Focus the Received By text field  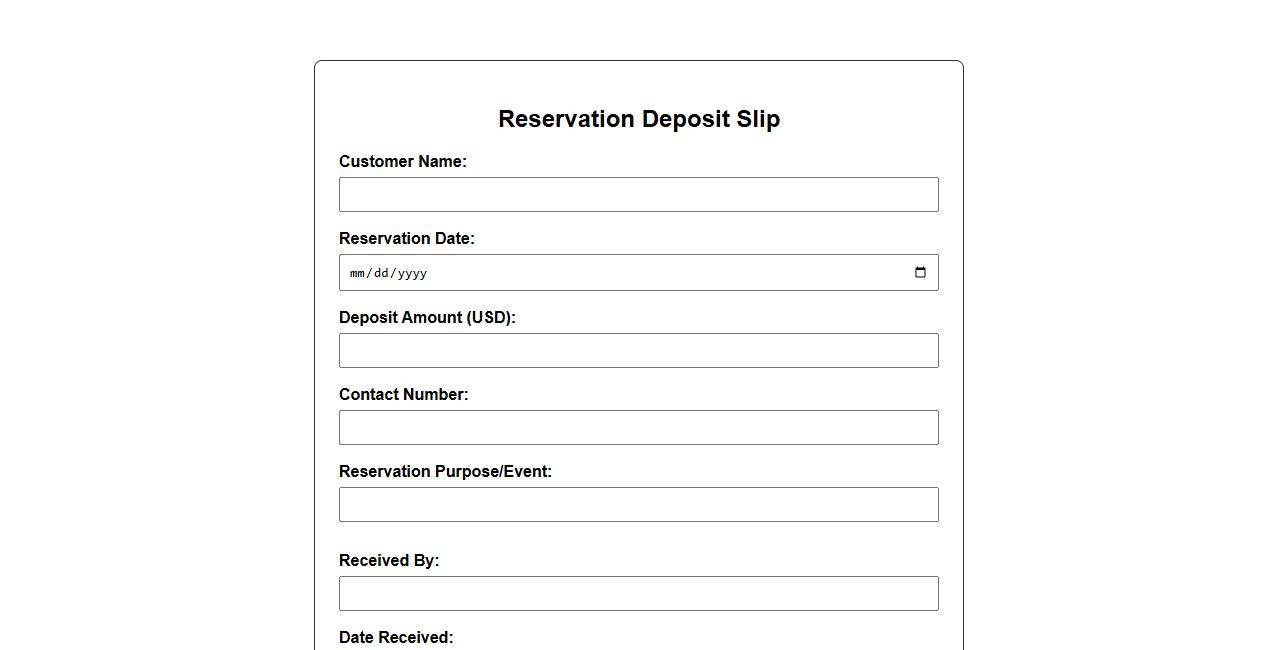click(x=638, y=594)
